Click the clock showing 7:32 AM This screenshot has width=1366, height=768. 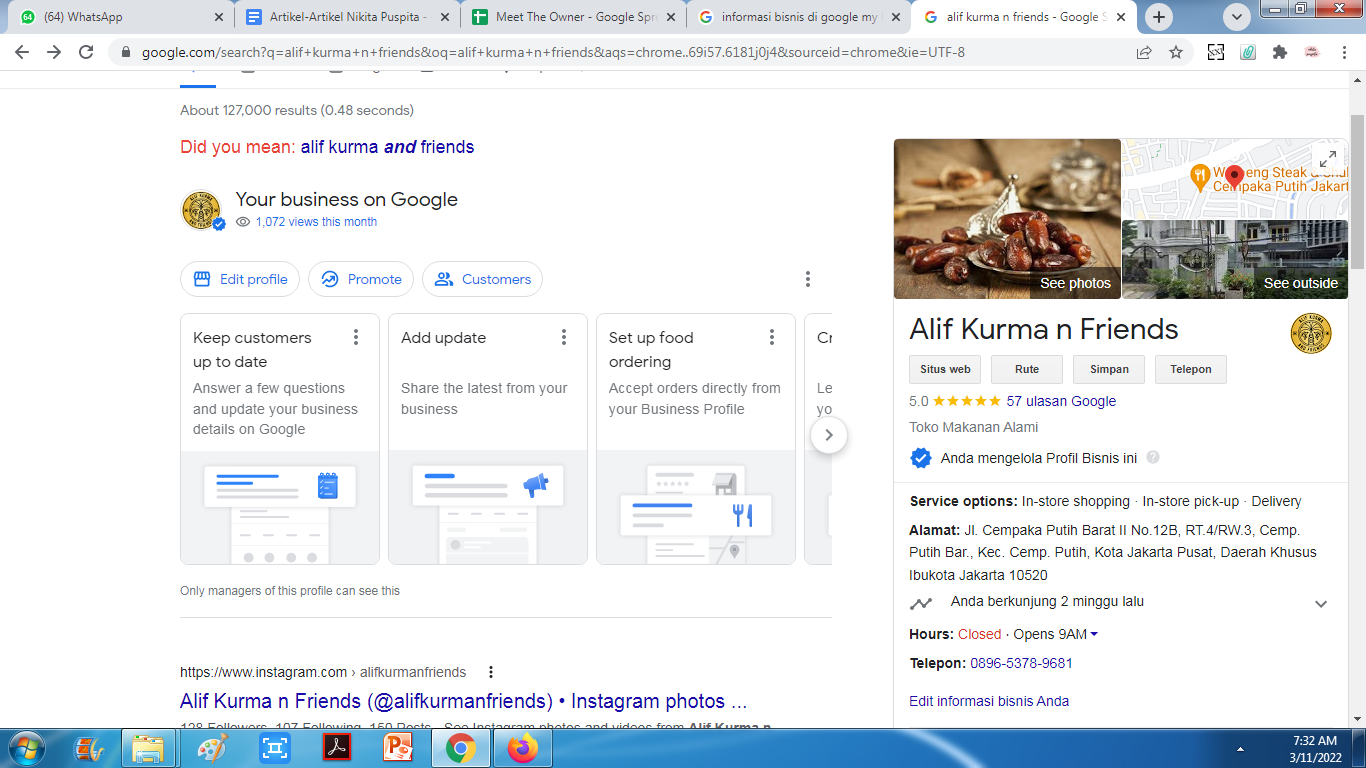coord(1315,741)
